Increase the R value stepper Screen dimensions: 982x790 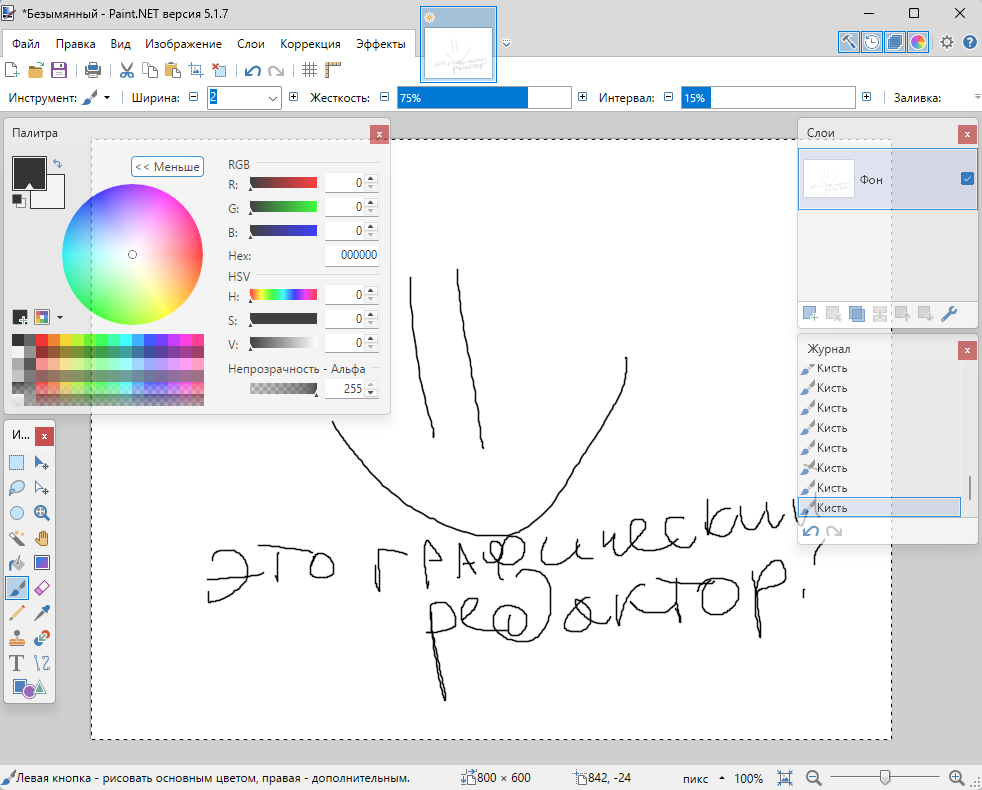tap(371, 179)
